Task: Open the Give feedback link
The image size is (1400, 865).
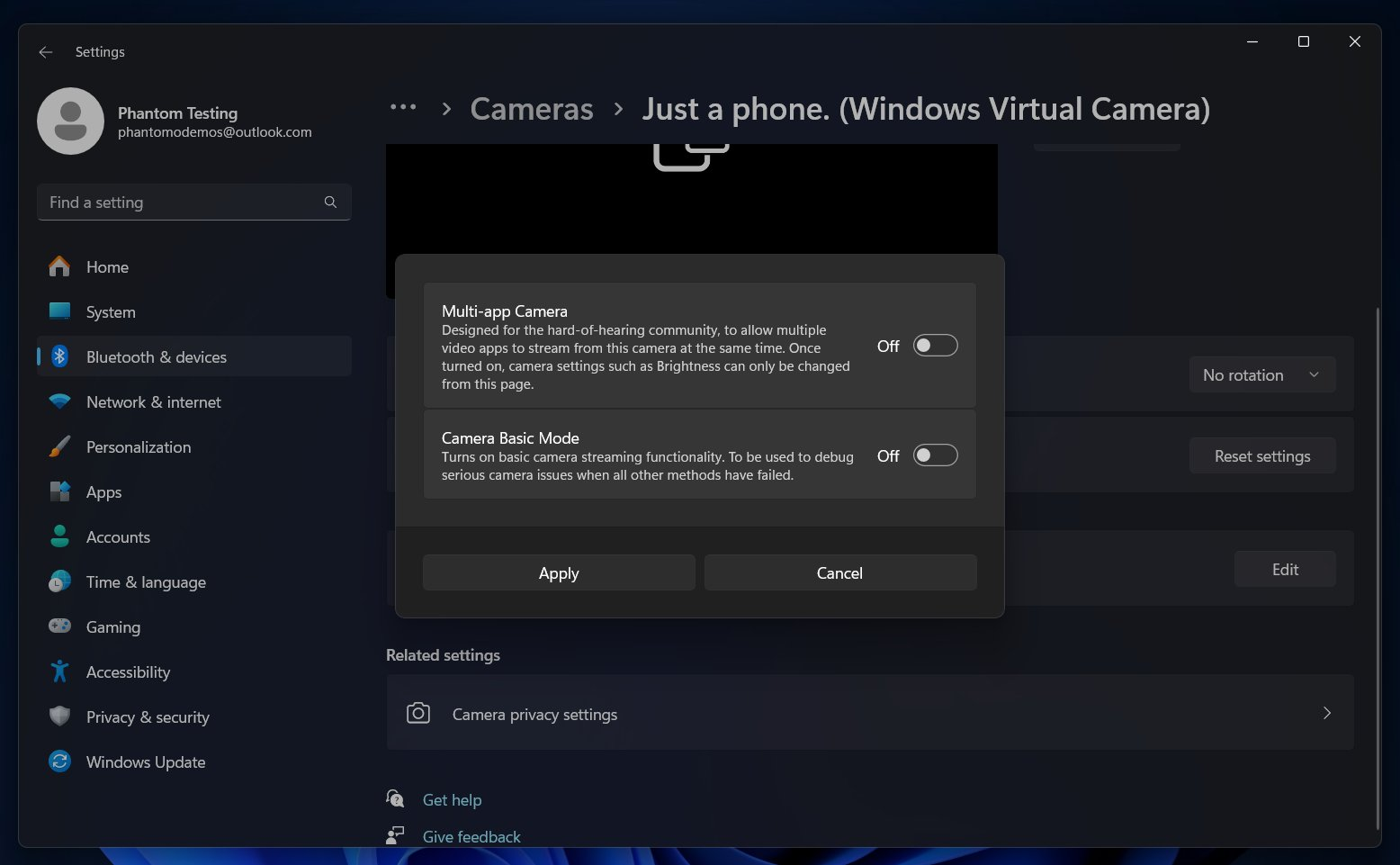Action: [471, 836]
